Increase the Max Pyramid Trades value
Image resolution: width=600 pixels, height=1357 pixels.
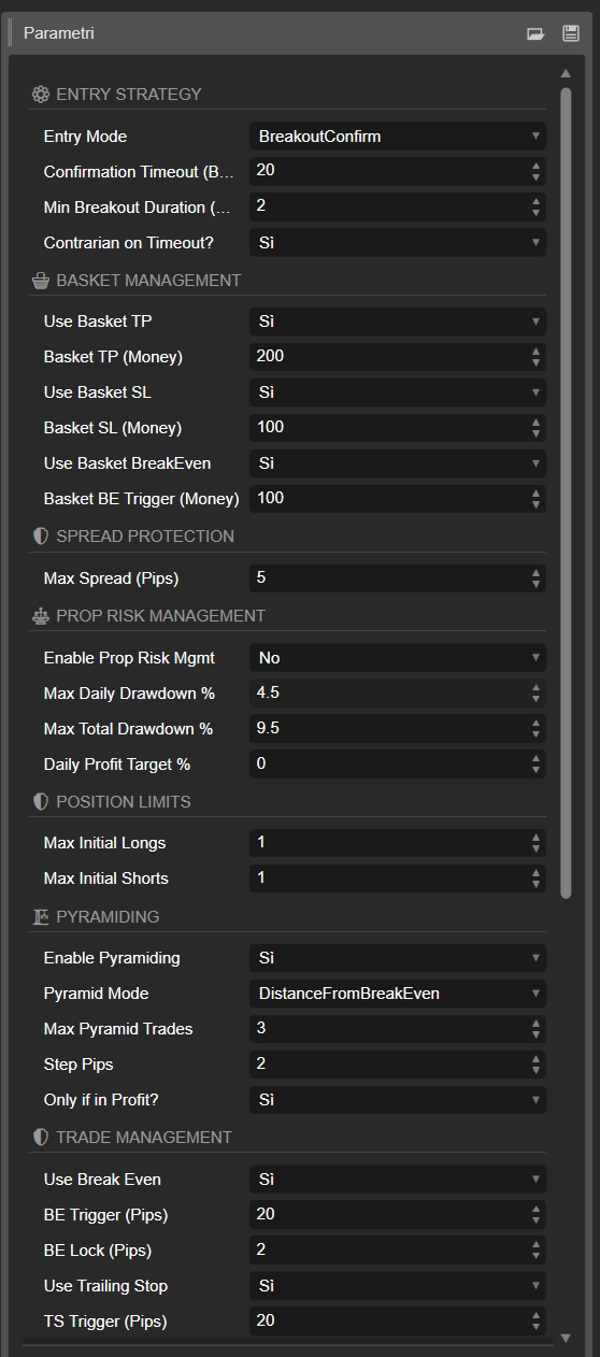tap(537, 1023)
